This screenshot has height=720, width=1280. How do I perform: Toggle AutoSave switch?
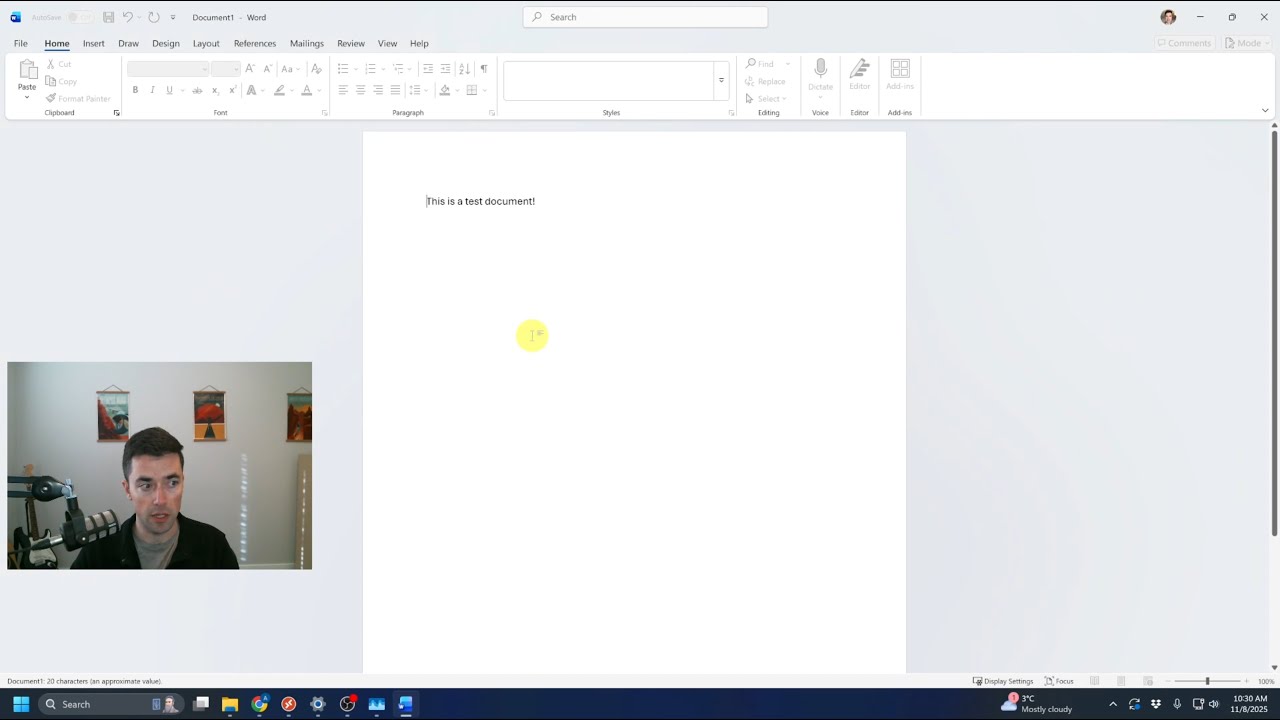tap(79, 17)
